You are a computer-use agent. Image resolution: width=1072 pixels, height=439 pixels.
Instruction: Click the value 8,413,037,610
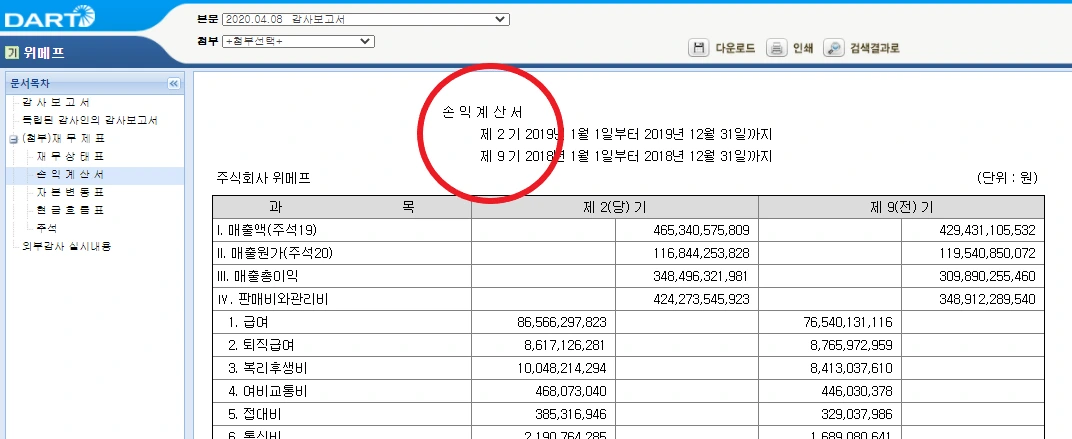point(852,369)
